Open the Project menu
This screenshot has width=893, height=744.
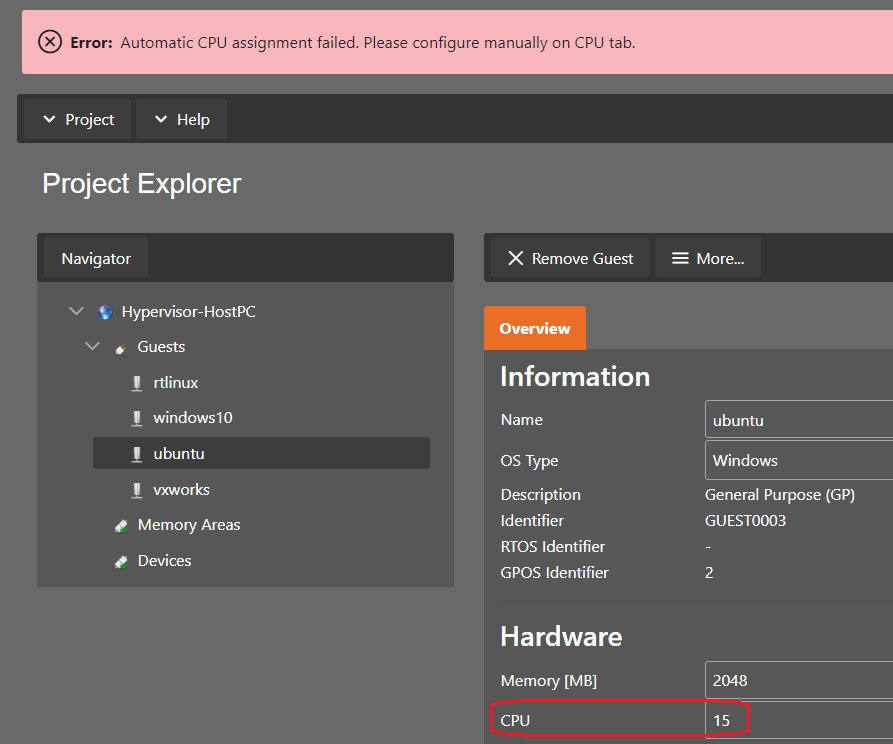tap(78, 120)
